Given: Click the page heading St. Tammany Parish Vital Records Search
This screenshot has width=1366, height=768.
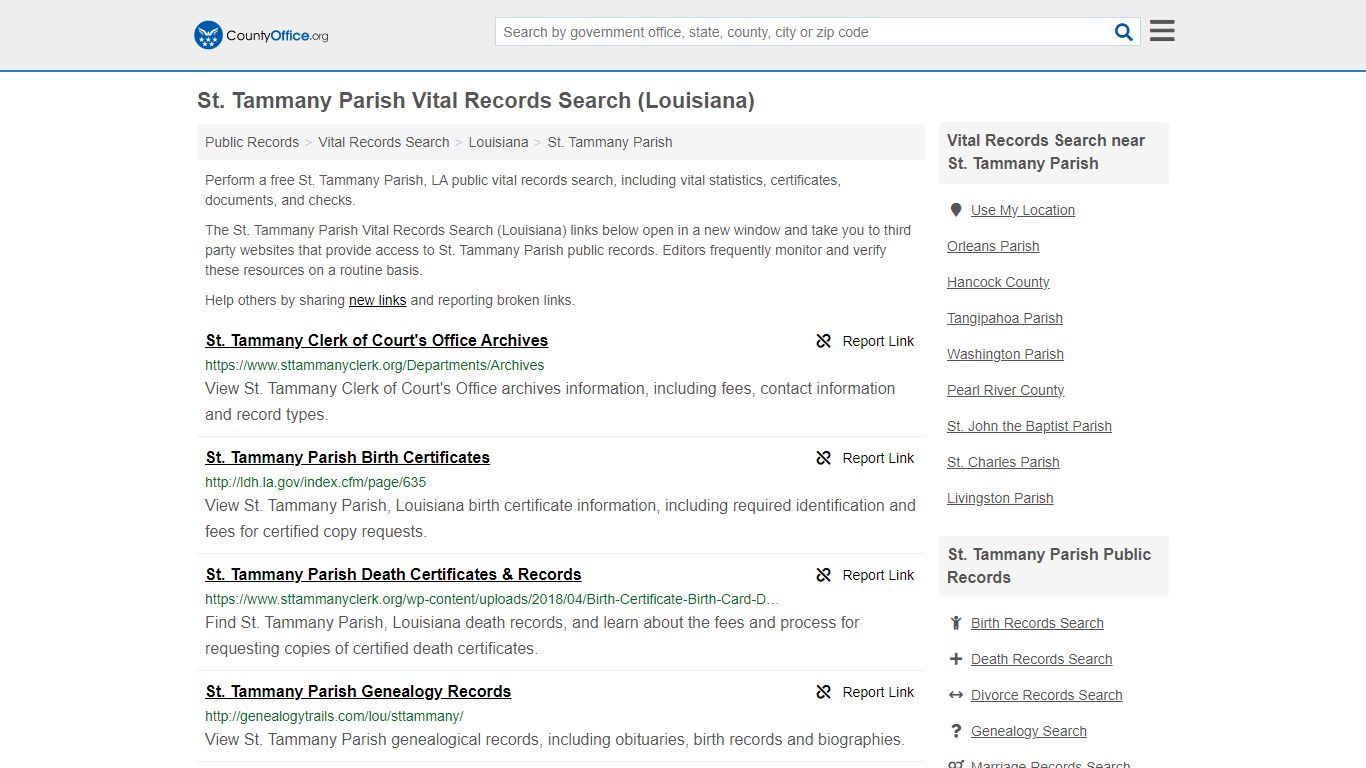Looking at the screenshot, I should click(476, 101).
